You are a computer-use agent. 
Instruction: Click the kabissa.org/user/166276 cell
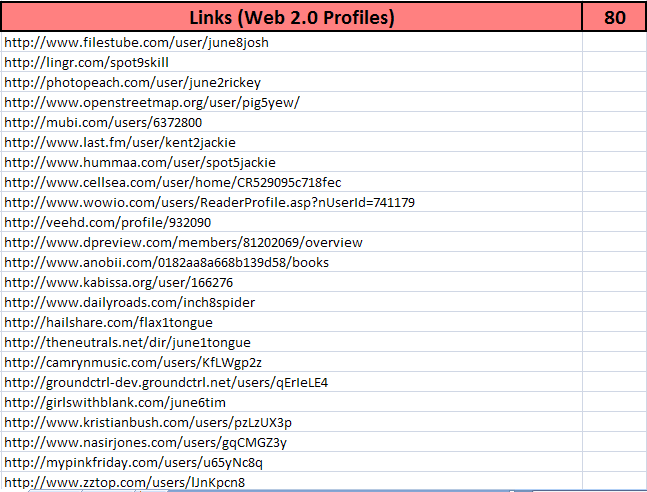point(291,282)
